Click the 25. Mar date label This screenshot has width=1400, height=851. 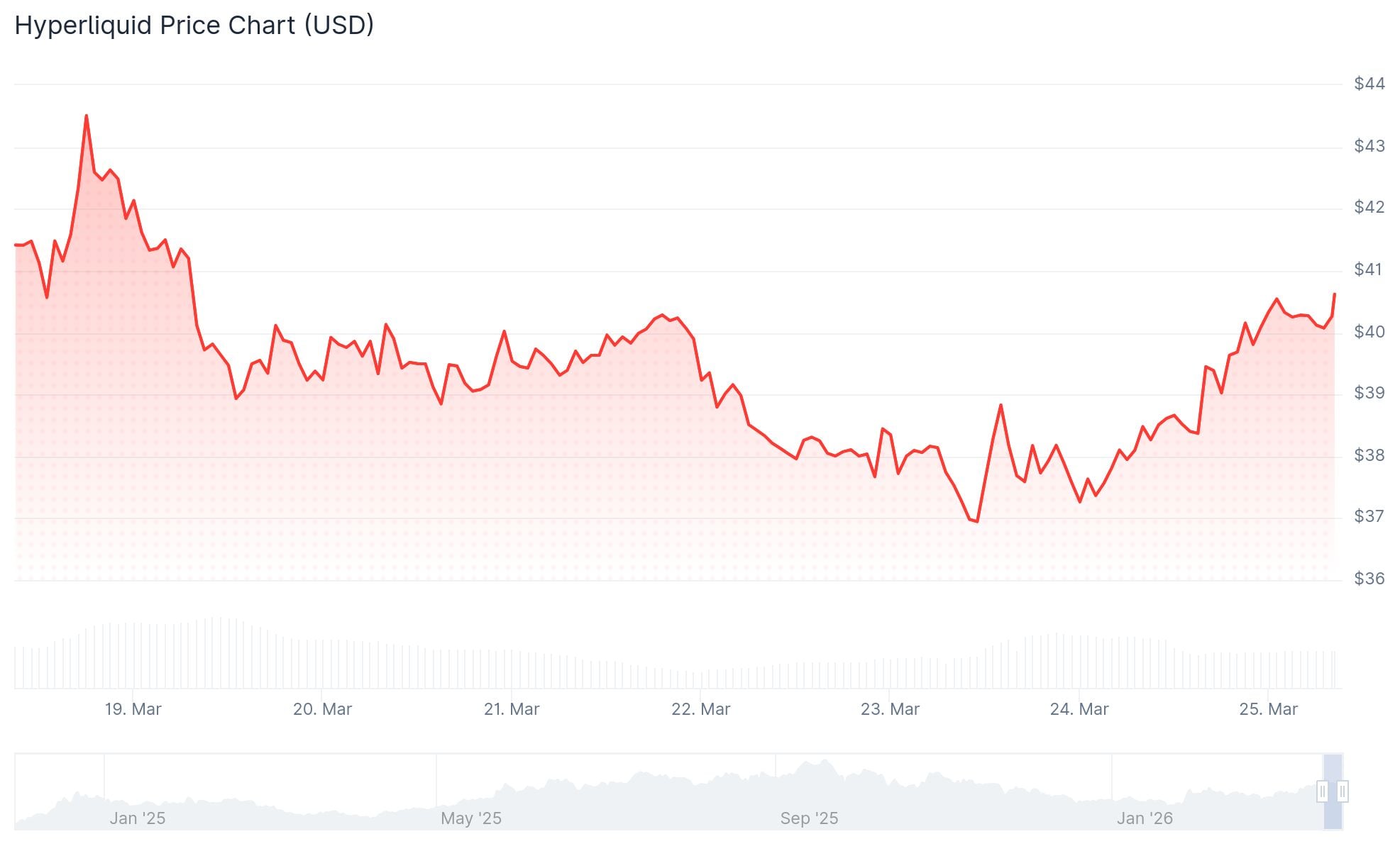[x=1268, y=709]
